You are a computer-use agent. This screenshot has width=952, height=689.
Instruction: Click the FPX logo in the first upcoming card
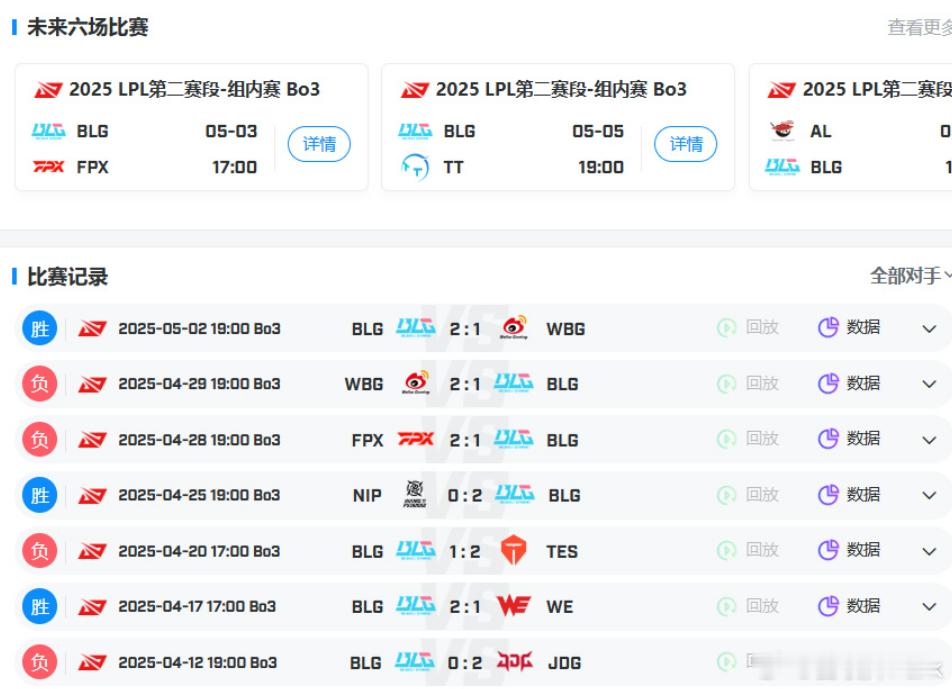(x=49, y=166)
